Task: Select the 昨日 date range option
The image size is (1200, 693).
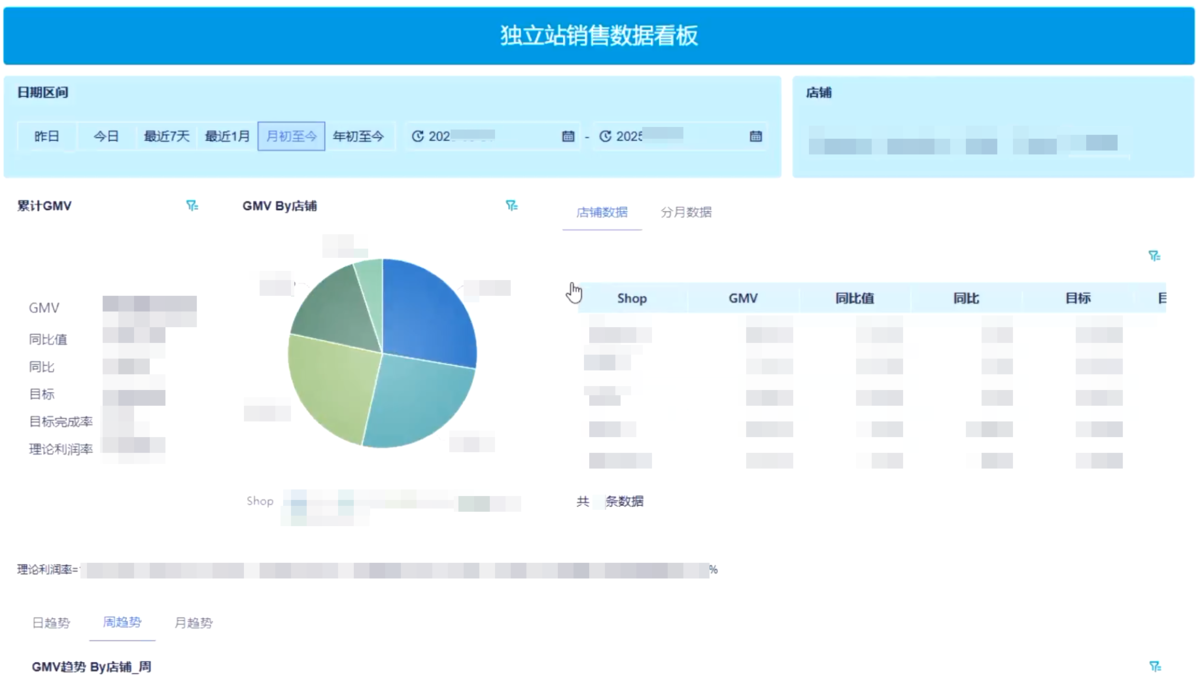Action: 47,137
